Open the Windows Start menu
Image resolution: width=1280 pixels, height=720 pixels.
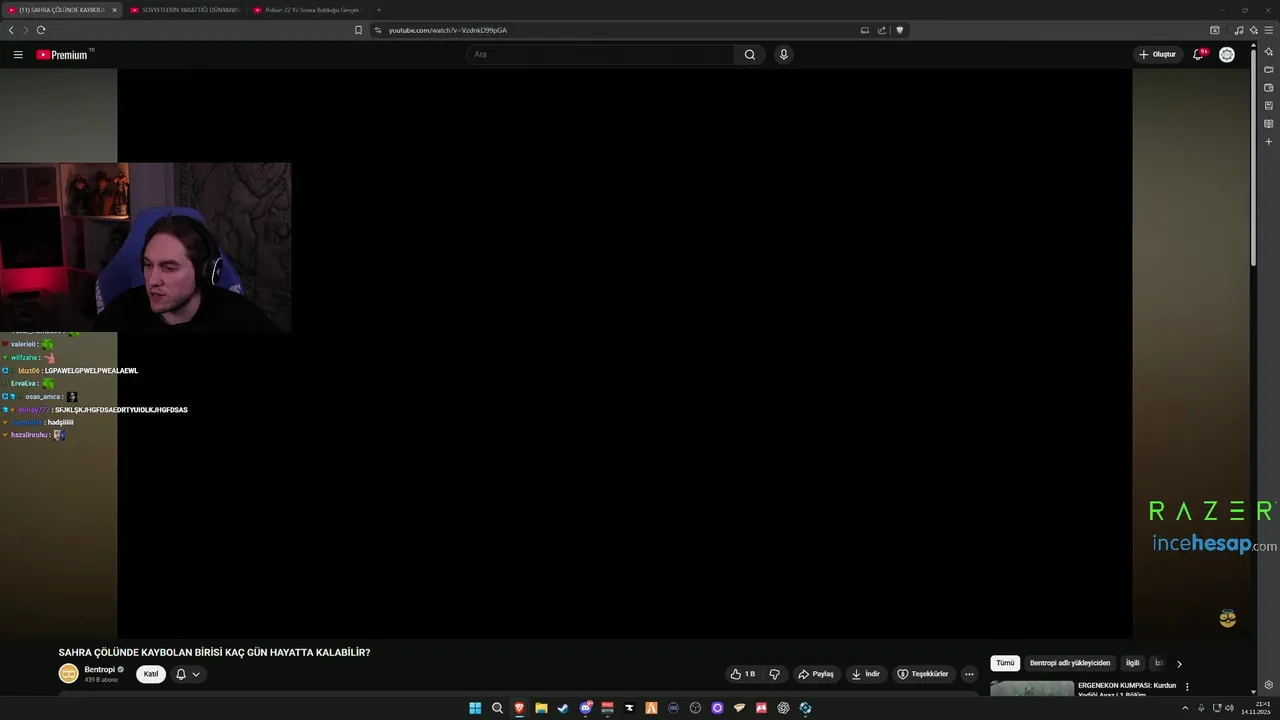(475, 708)
